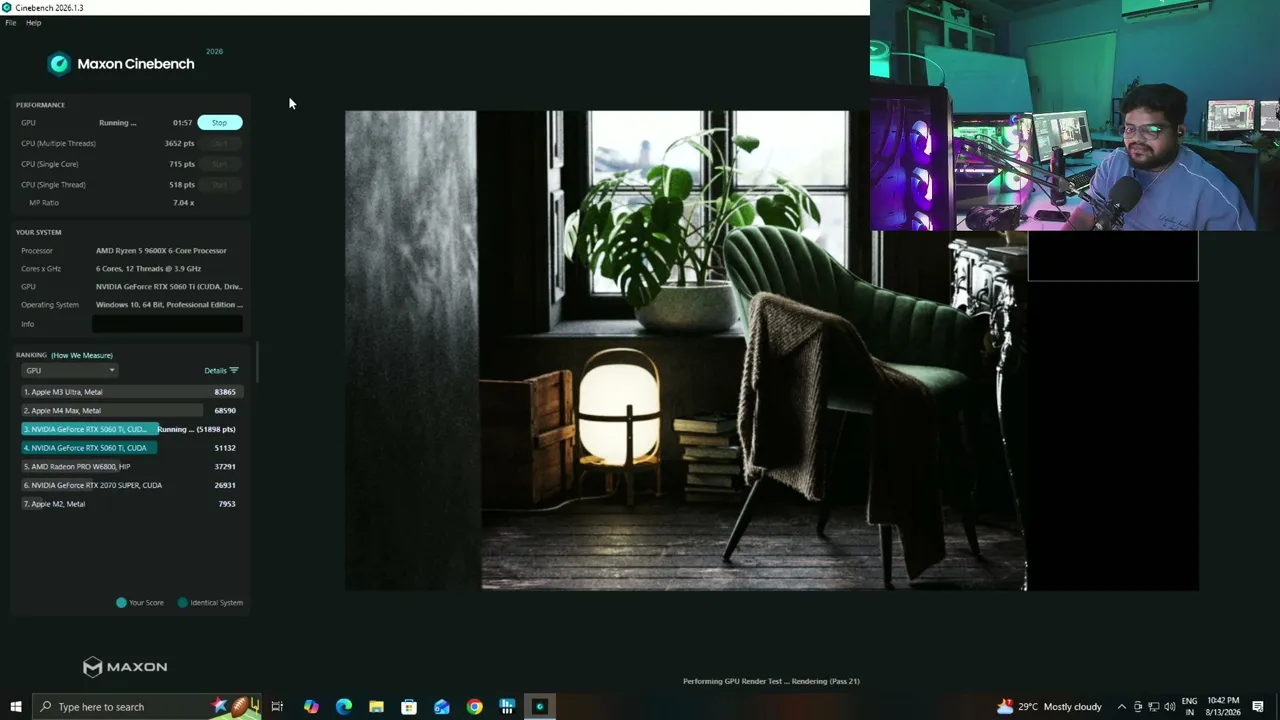The image size is (1280, 720).
Task: Select the RTX 5060 Ti 51132 ranking row
Action: click(130, 448)
